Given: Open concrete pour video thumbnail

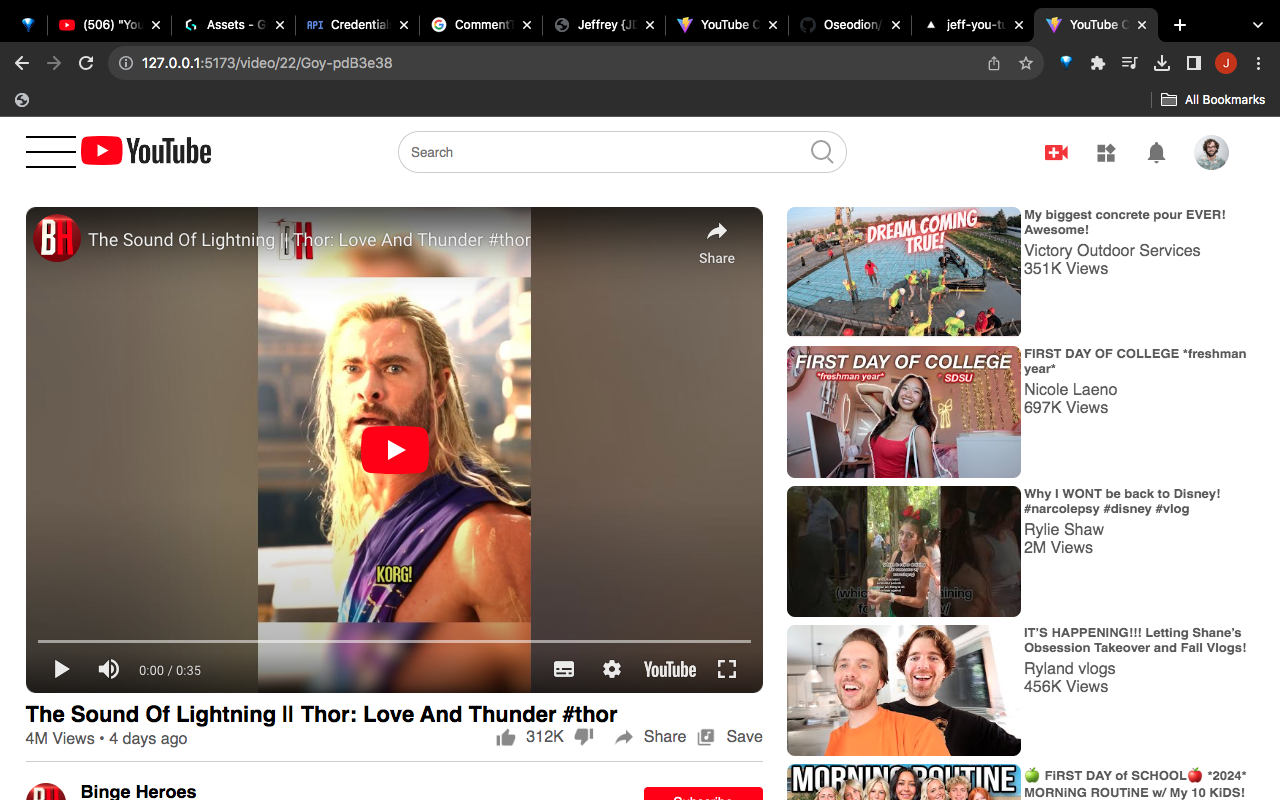Looking at the screenshot, I should click(904, 271).
